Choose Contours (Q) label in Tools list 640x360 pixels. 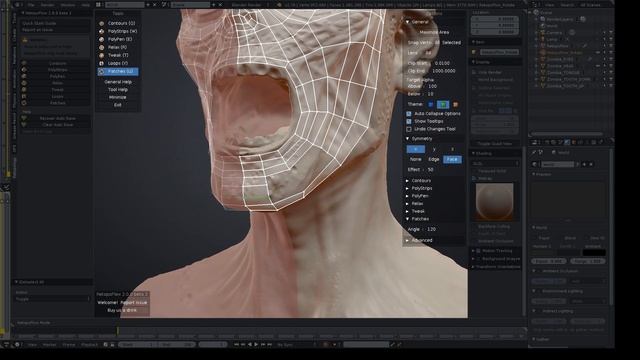pyautogui.click(x=121, y=23)
